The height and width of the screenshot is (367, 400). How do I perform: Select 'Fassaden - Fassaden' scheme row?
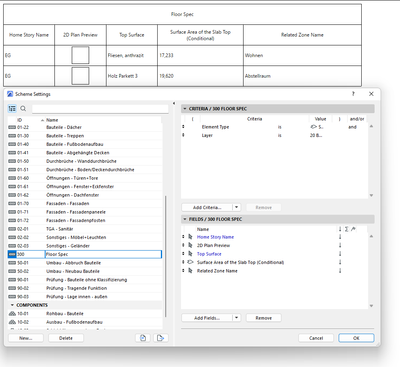tap(85, 203)
